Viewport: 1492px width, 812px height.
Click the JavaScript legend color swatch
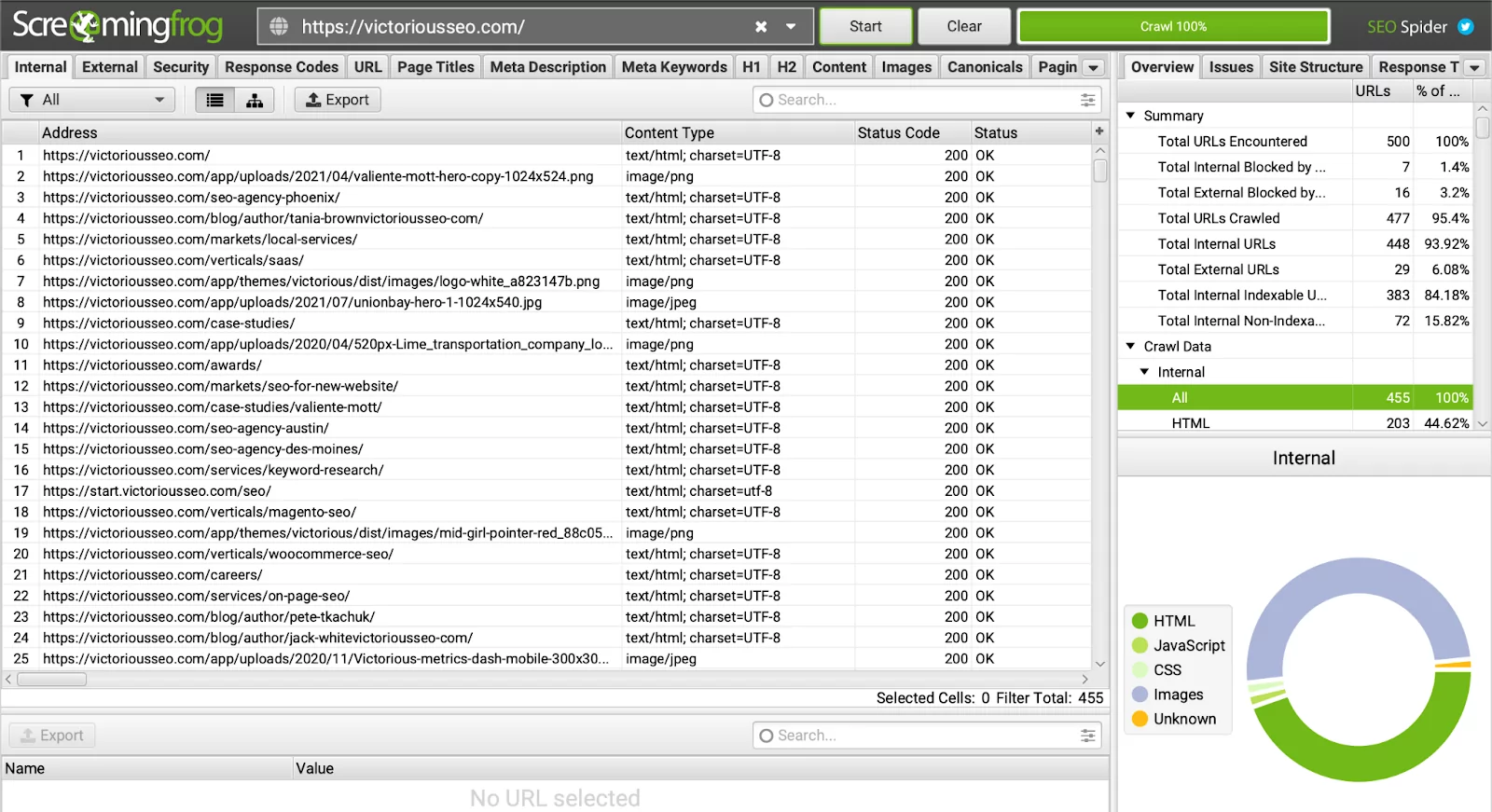(x=1140, y=645)
